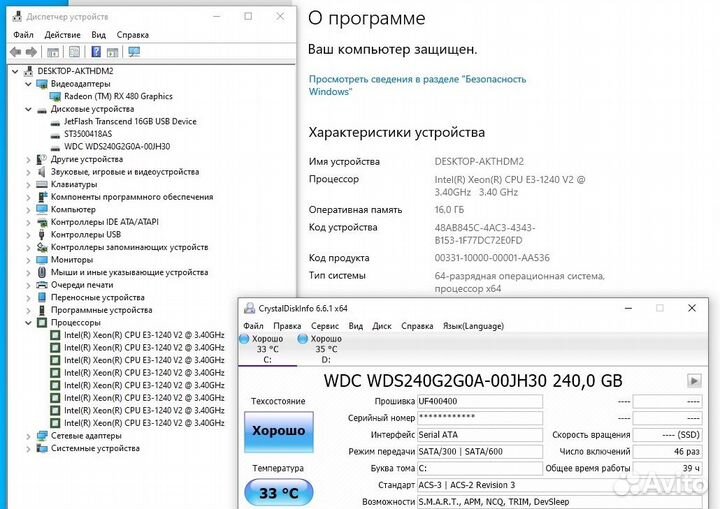Select Контроллеры запоминающих устройств item
Viewport: 720px width, 509px height.
point(129,247)
